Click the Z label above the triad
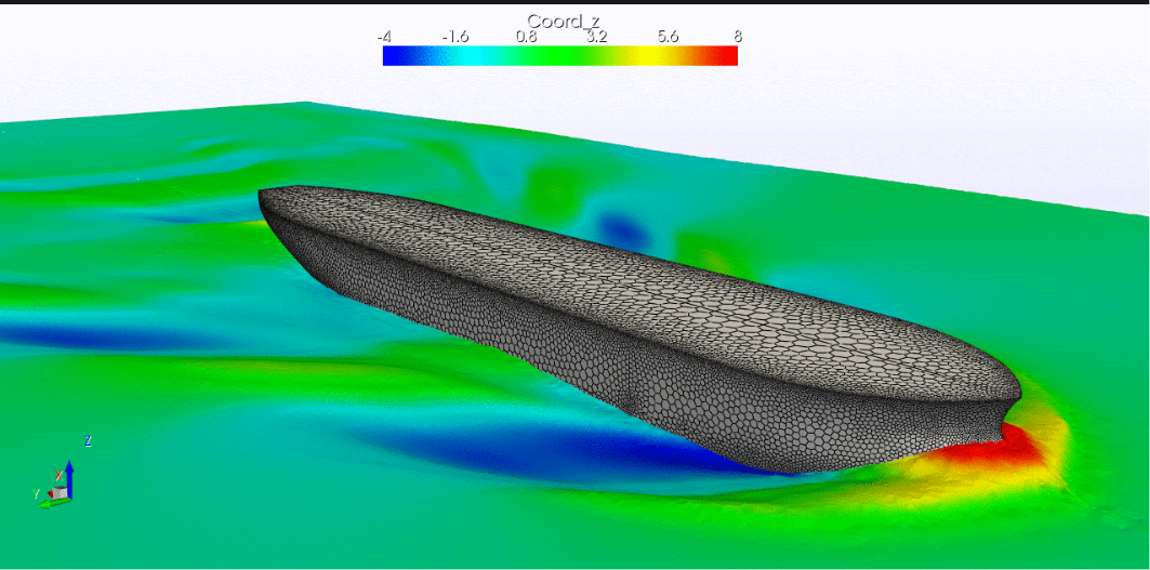This screenshot has width=1150, height=570. [x=88, y=441]
